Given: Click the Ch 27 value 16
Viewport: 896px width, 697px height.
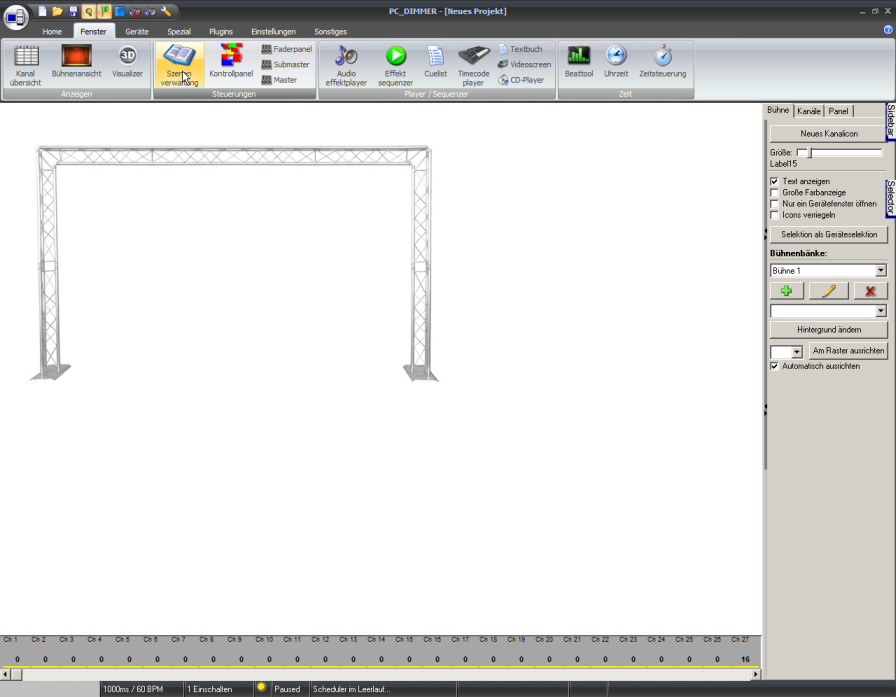Looking at the screenshot, I should [745, 659].
